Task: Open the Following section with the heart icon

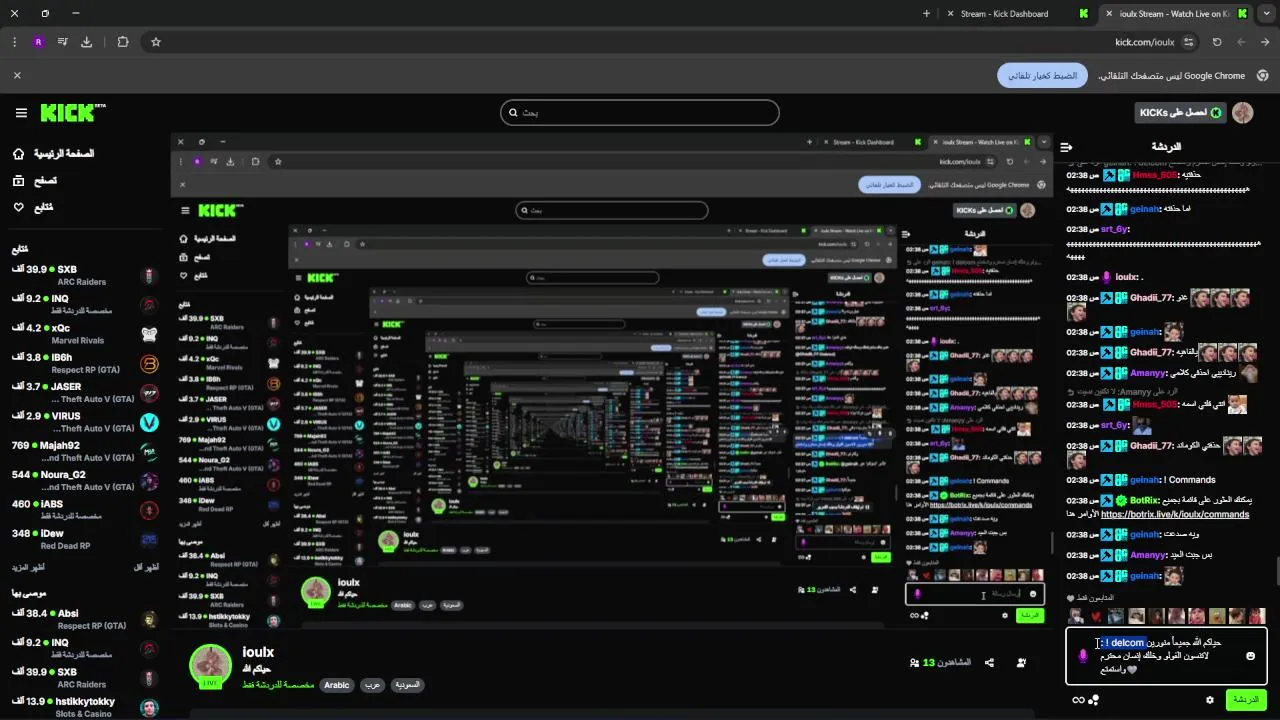Action: (33, 207)
